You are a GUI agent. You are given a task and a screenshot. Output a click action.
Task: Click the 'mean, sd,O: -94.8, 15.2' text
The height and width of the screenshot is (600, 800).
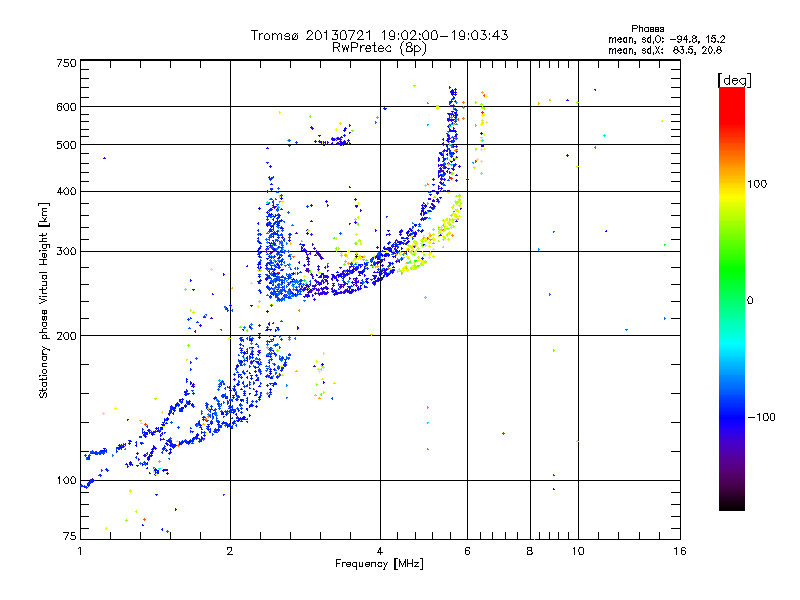[x=666, y=39]
